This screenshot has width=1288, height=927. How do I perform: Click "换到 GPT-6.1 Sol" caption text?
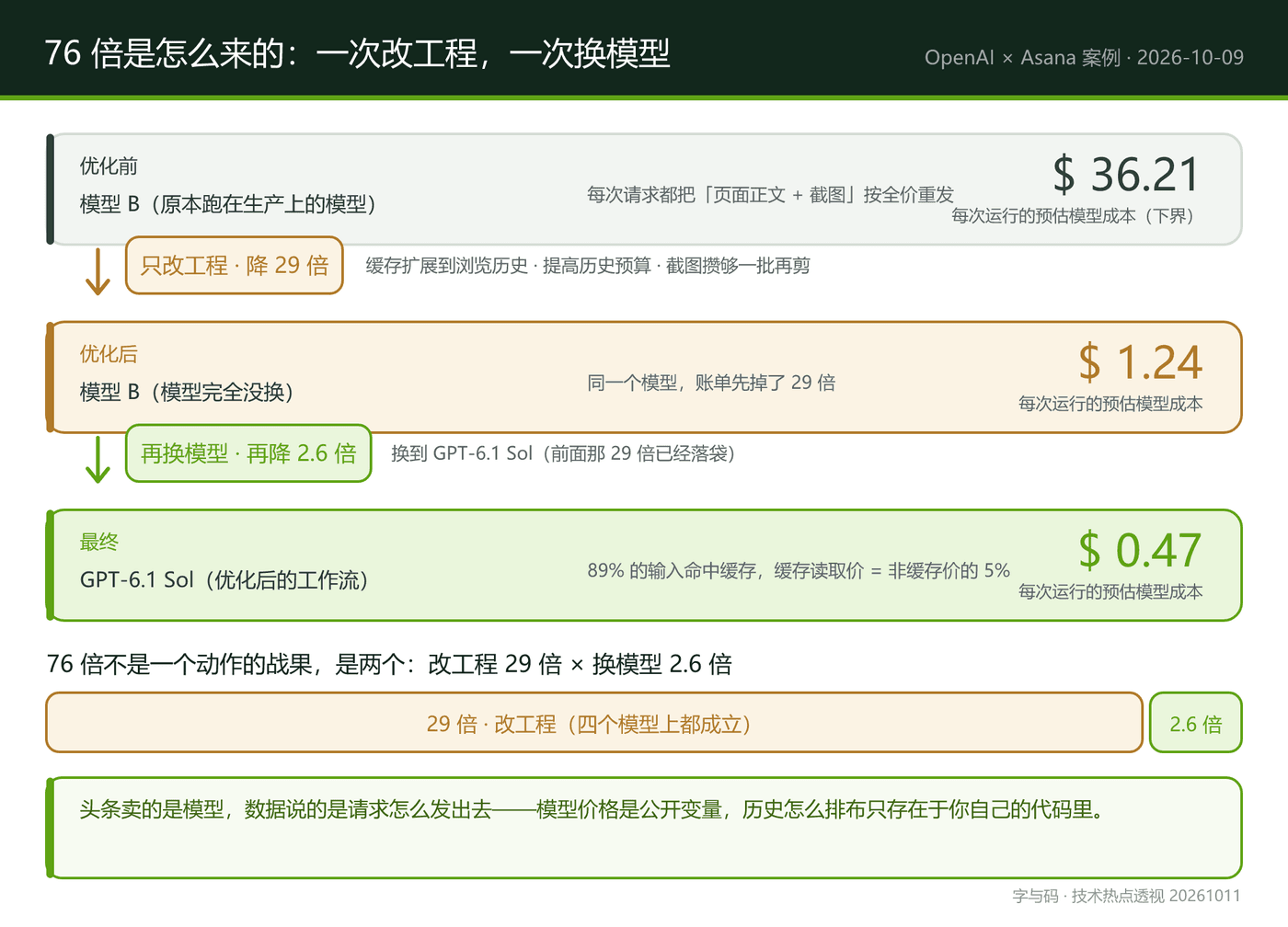(462, 453)
